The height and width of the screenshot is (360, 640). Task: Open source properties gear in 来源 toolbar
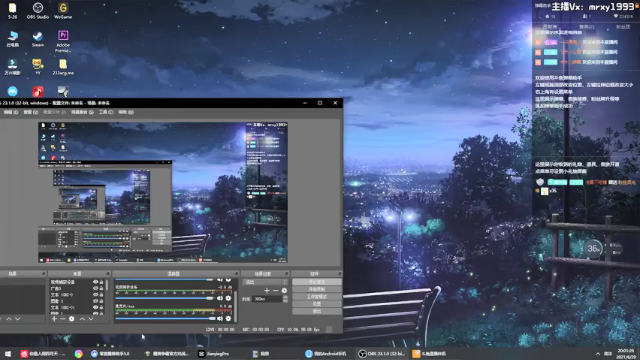[x=72, y=319]
